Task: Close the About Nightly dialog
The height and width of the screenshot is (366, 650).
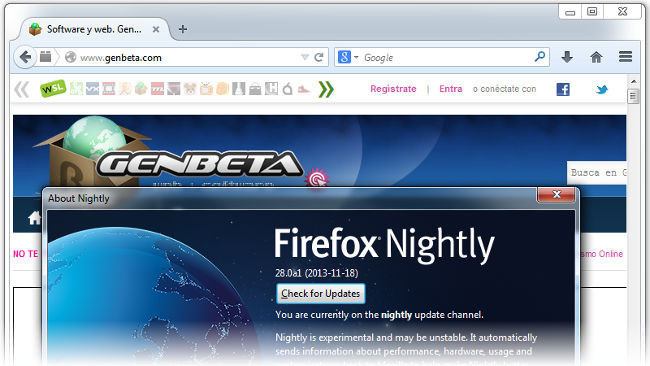Action: pyautogui.click(x=556, y=194)
